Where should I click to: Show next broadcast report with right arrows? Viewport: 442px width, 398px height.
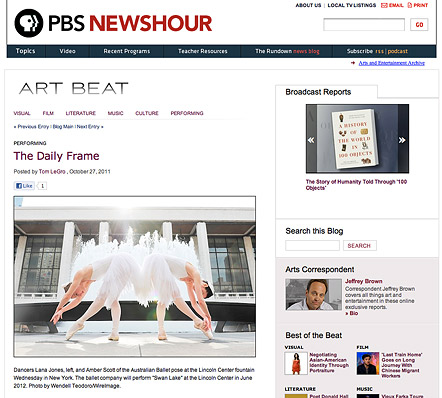tap(402, 140)
